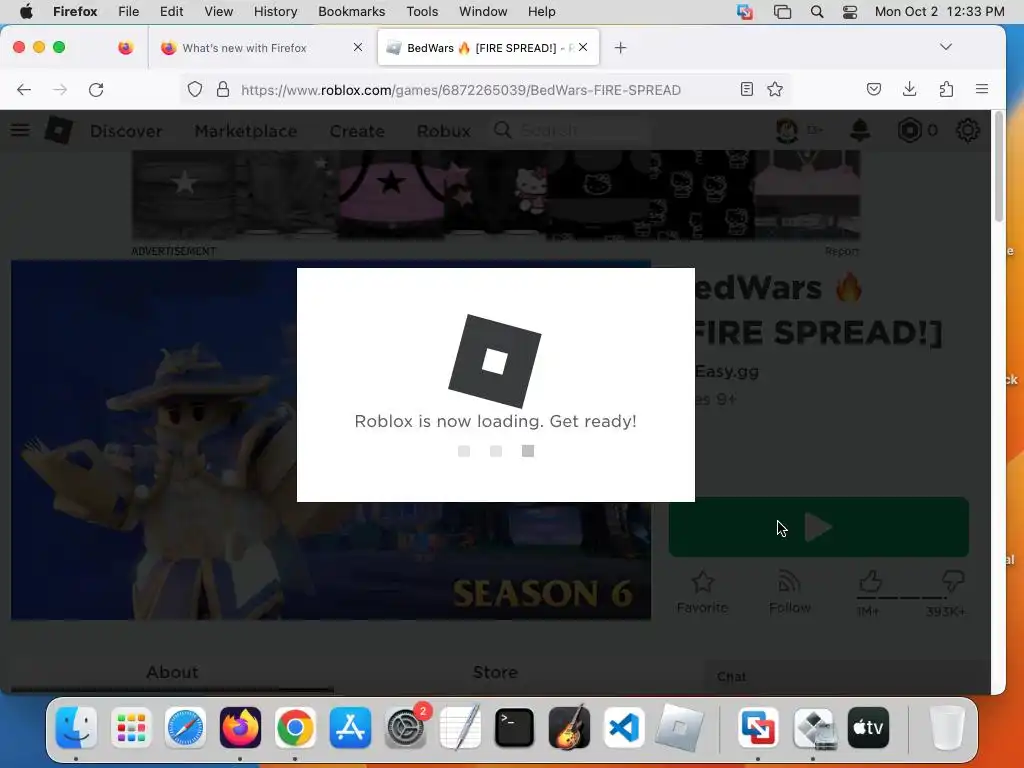
Task: Open the Firefox downloads panel
Action: (910, 89)
